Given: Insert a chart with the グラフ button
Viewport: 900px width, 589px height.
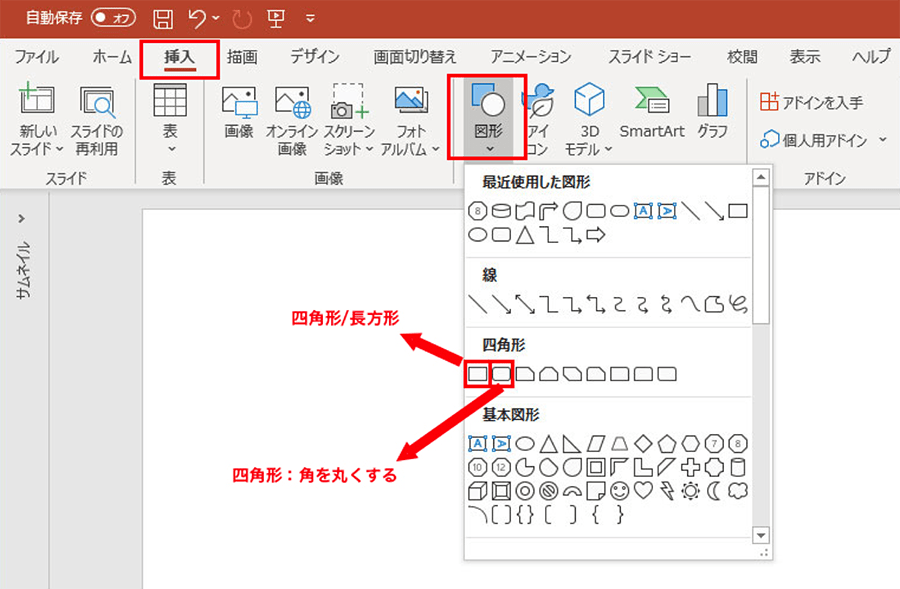Looking at the screenshot, I should 712,113.
